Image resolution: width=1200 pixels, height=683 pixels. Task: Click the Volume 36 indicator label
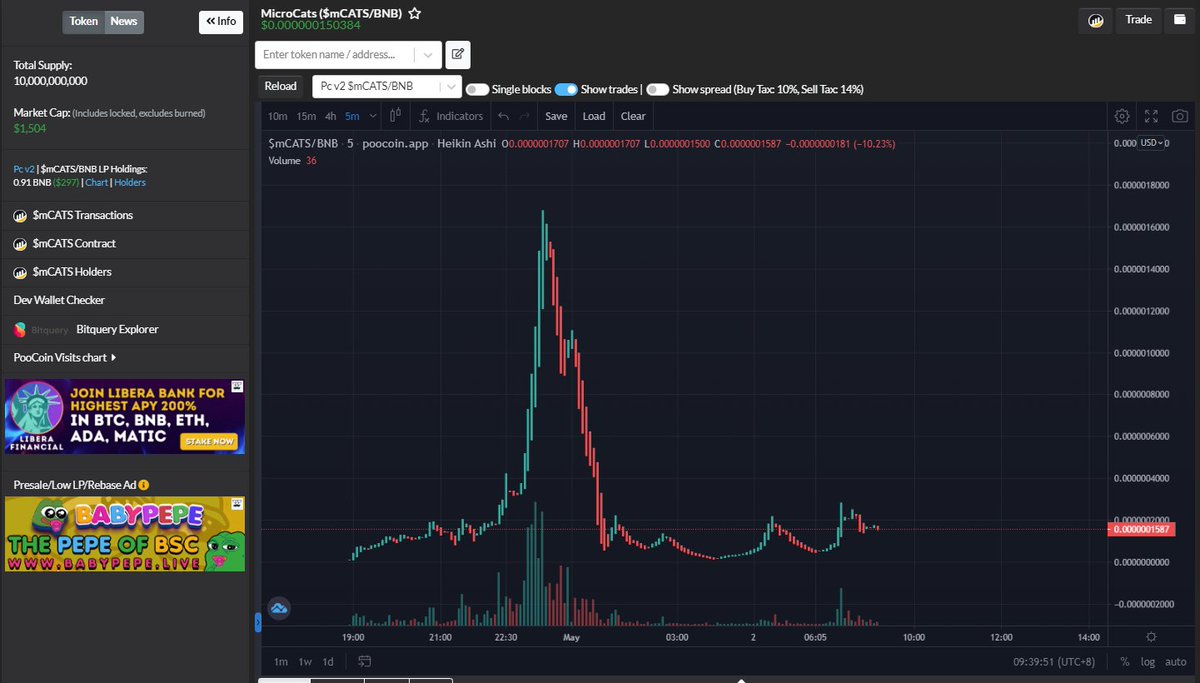(293, 160)
